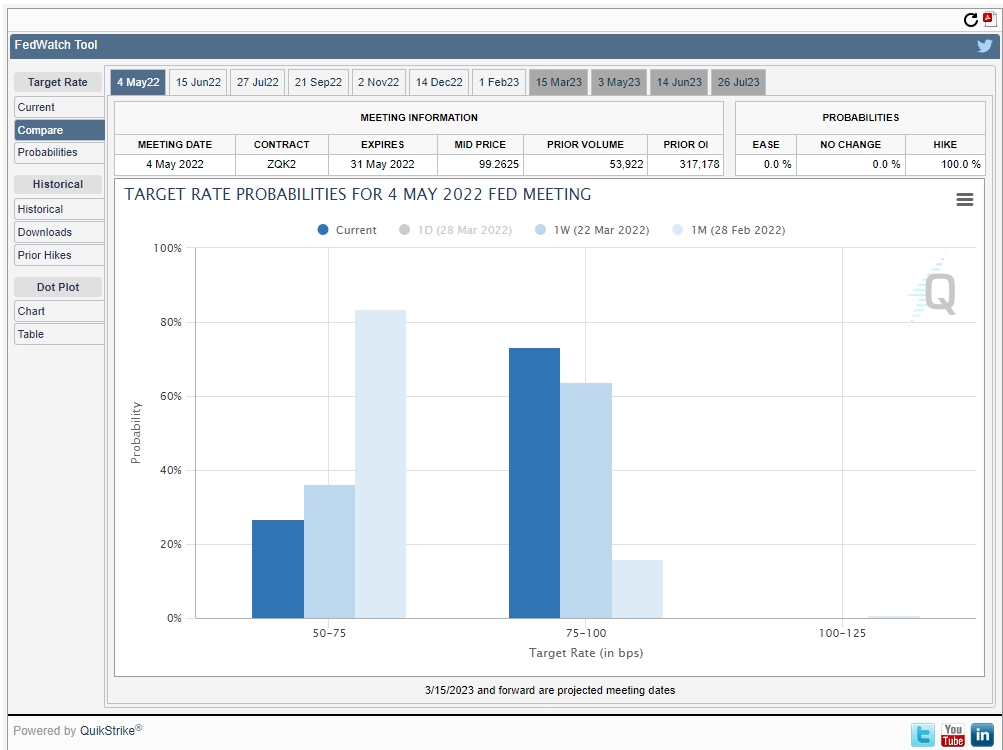Switch to the 15 Jun22 meeting tab

[198, 82]
